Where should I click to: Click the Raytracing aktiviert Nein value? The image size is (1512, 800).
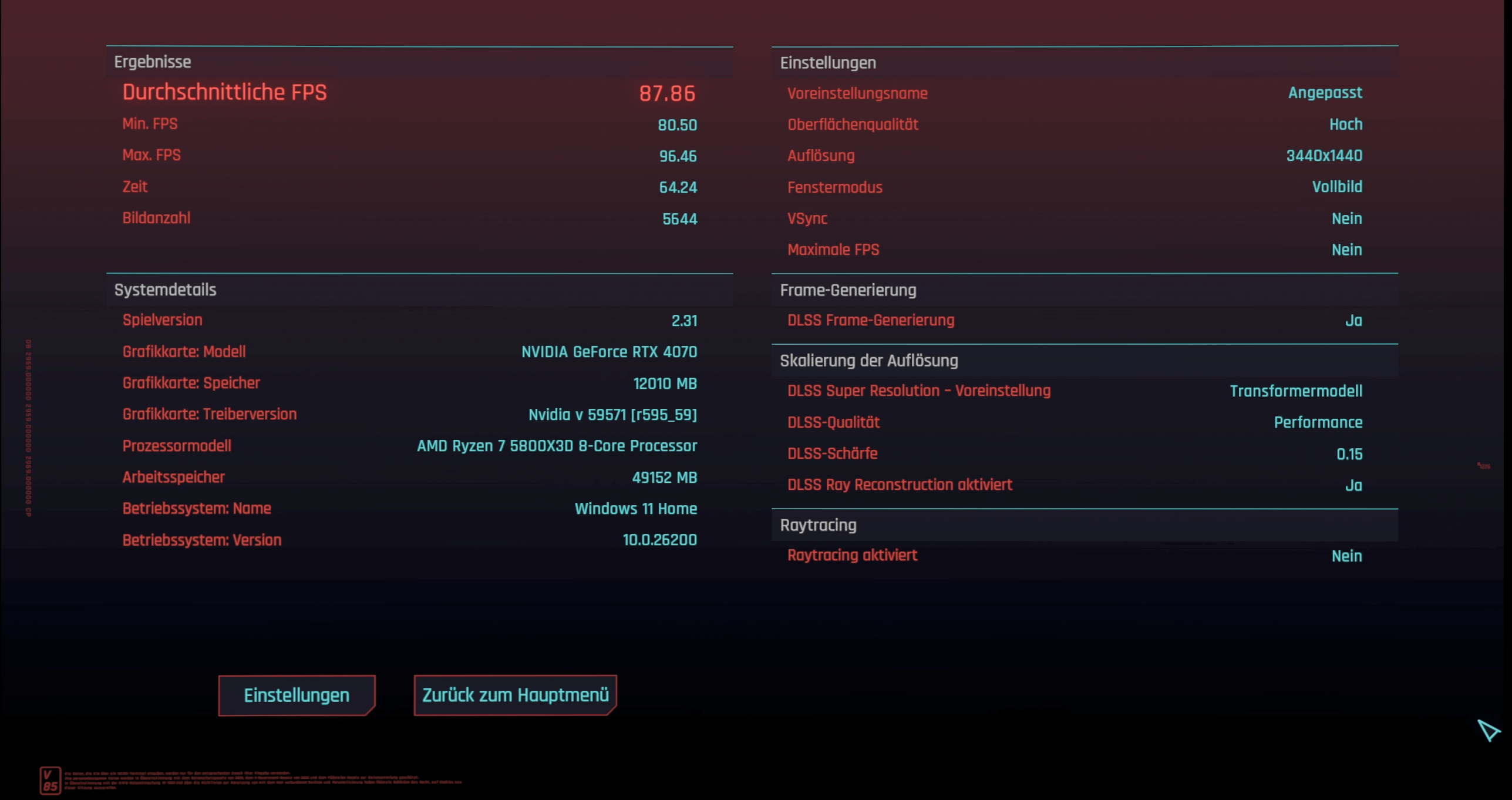(x=1346, y=556)
